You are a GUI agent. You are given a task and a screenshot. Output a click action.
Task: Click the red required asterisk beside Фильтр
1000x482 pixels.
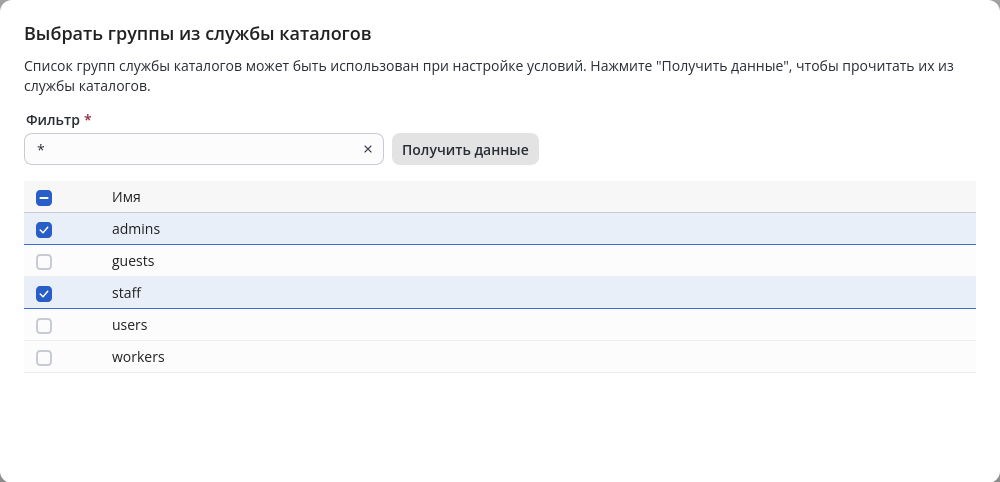coord(88,119)
